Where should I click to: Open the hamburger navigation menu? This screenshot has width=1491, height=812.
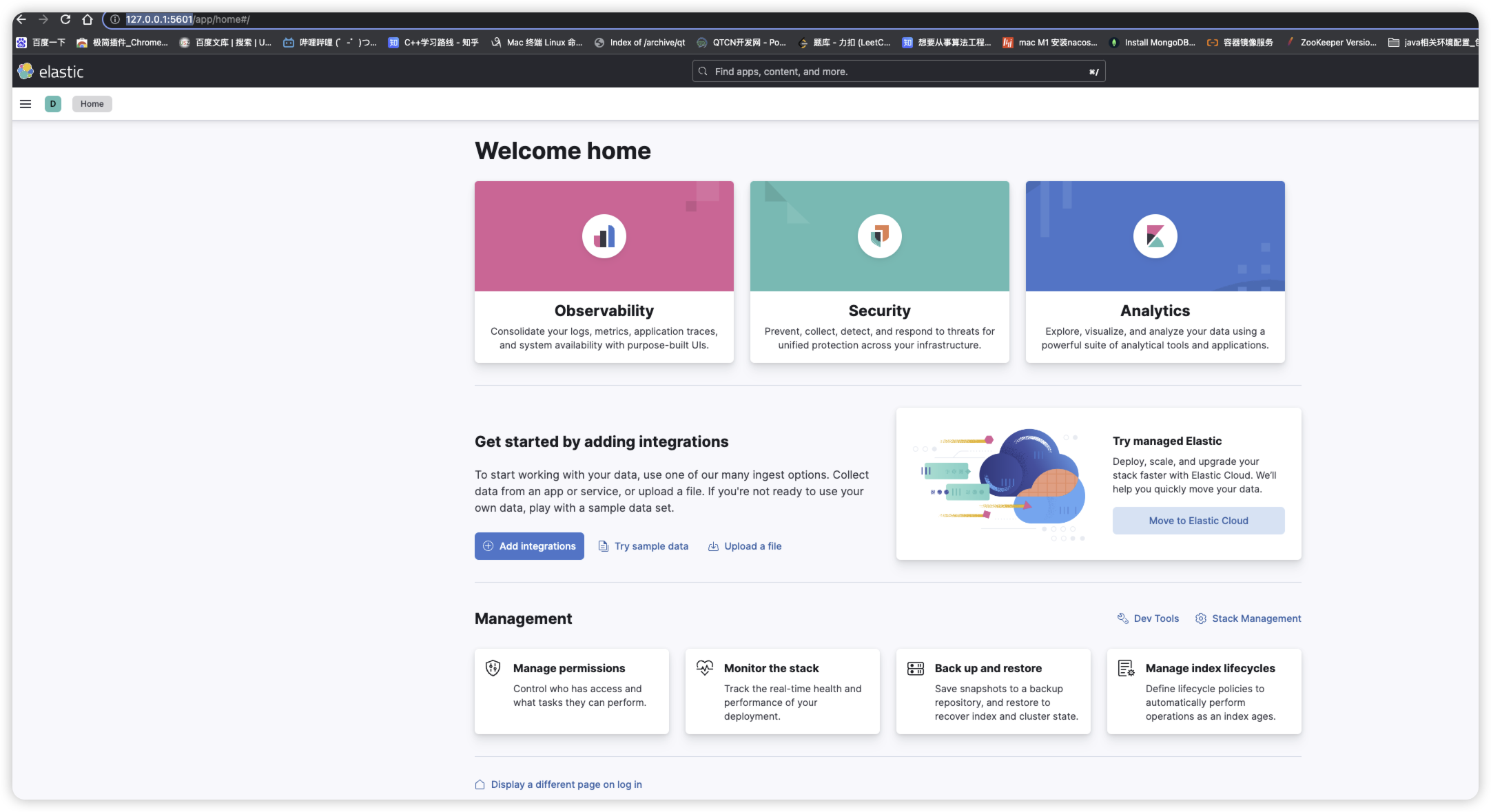pyautogui.click(x=25, y=104)
